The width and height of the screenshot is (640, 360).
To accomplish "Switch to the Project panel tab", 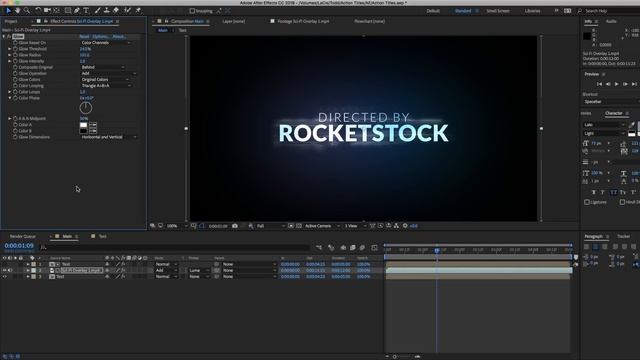I will coord(11,21).
